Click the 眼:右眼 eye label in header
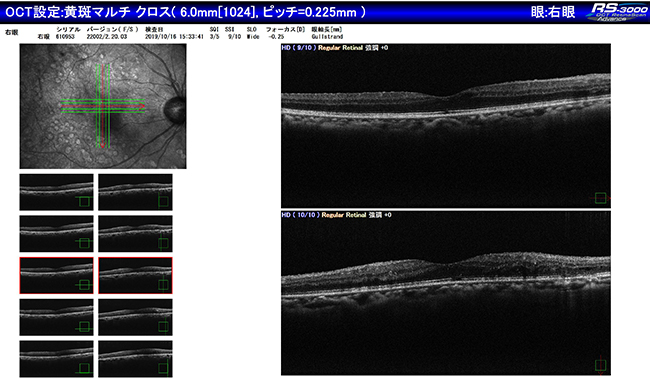Screen dimensions: 650x380 click(x=553, y=12)
